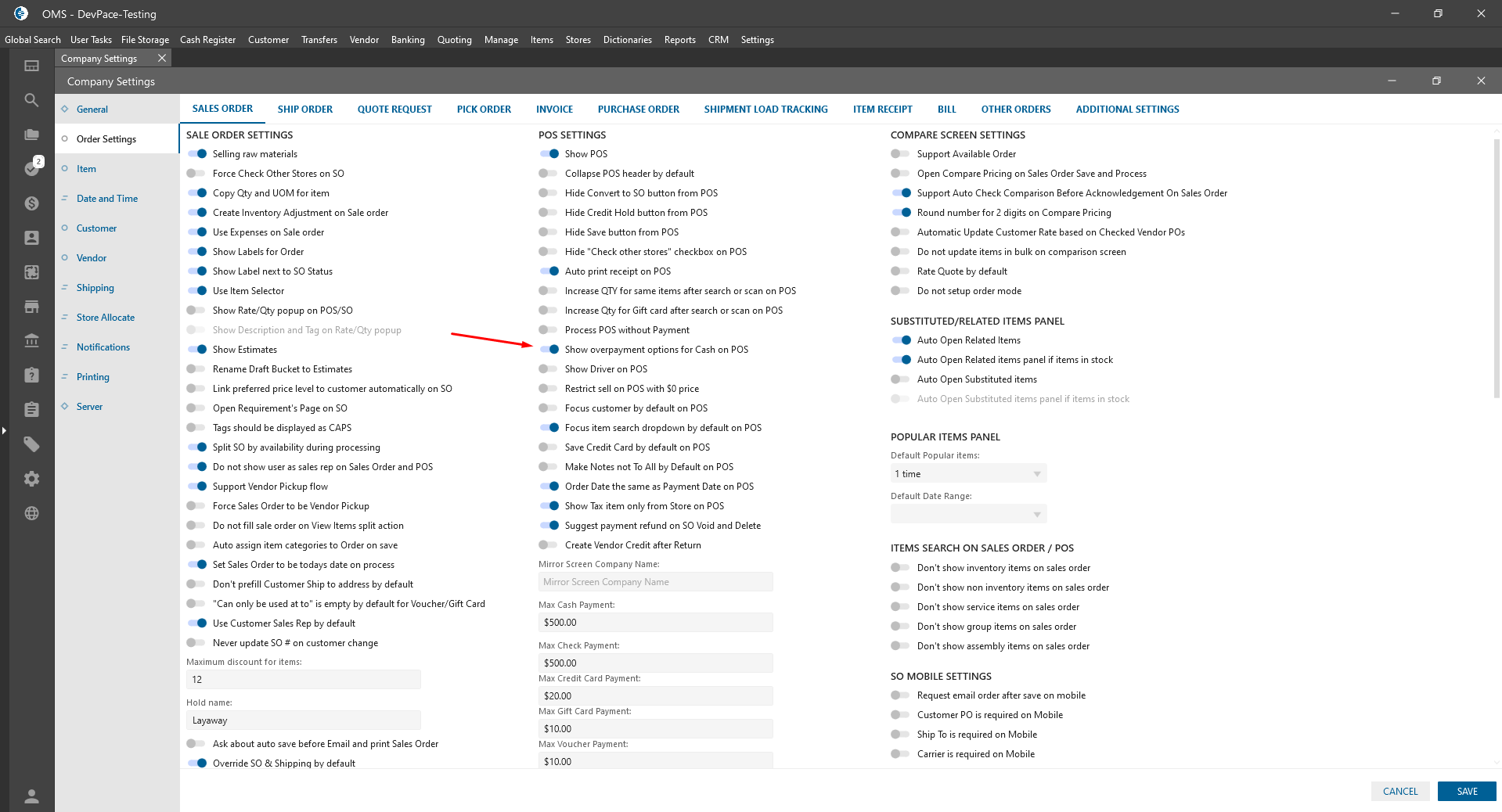This screenshot has height=812, width=1502.
Task: Click the dollar sign cash register icon
Action: click(x=31, y=203)
